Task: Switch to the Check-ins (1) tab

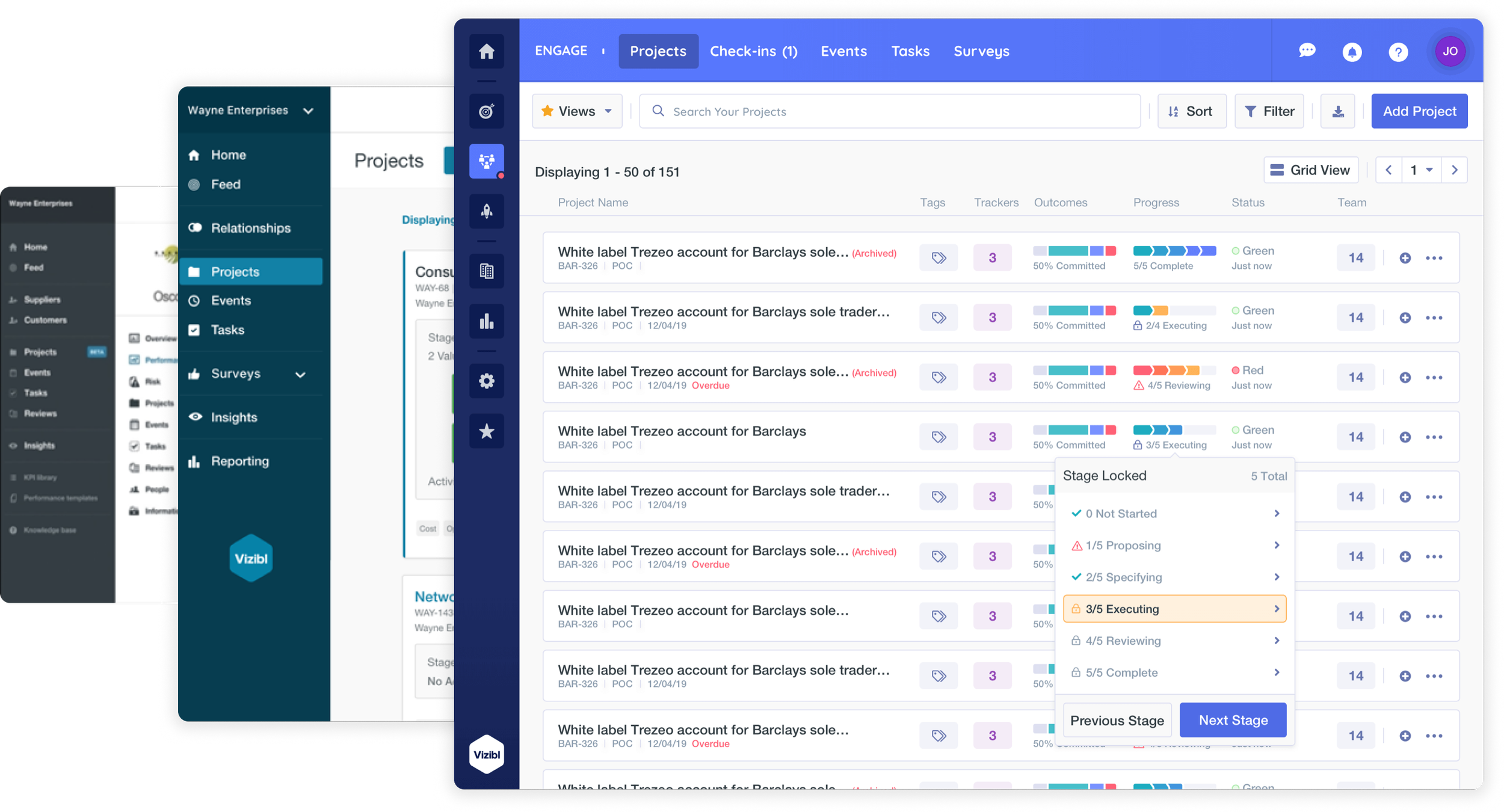Action: pos(753,51)
